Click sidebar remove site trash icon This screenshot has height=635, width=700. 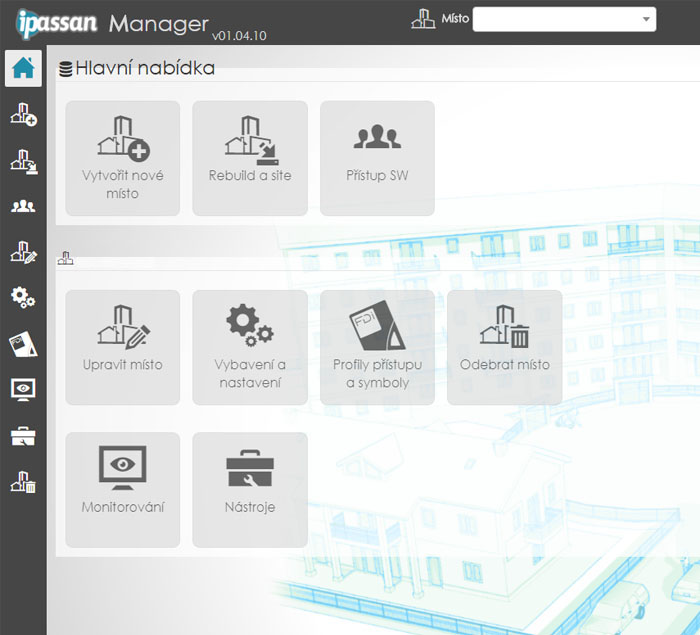[x=23, y=482]
